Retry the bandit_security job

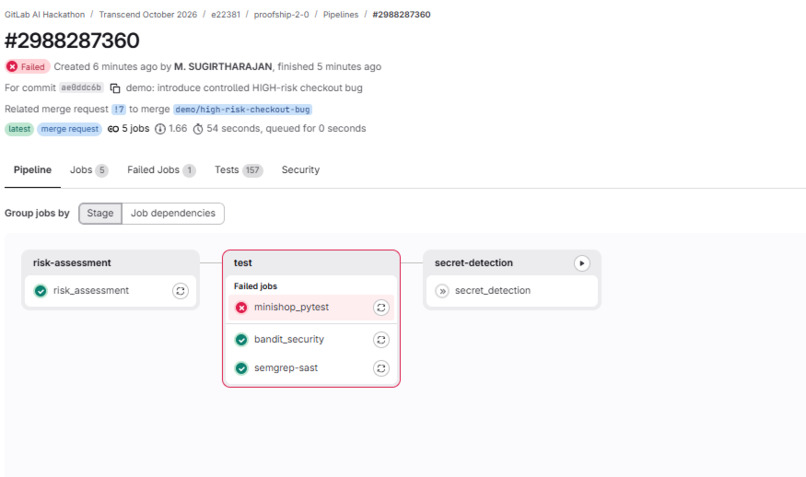click(381, 340)
